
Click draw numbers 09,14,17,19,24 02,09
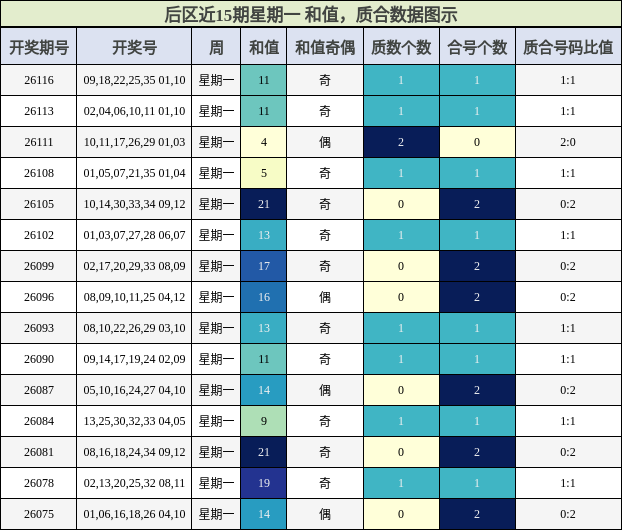[134, 359]
